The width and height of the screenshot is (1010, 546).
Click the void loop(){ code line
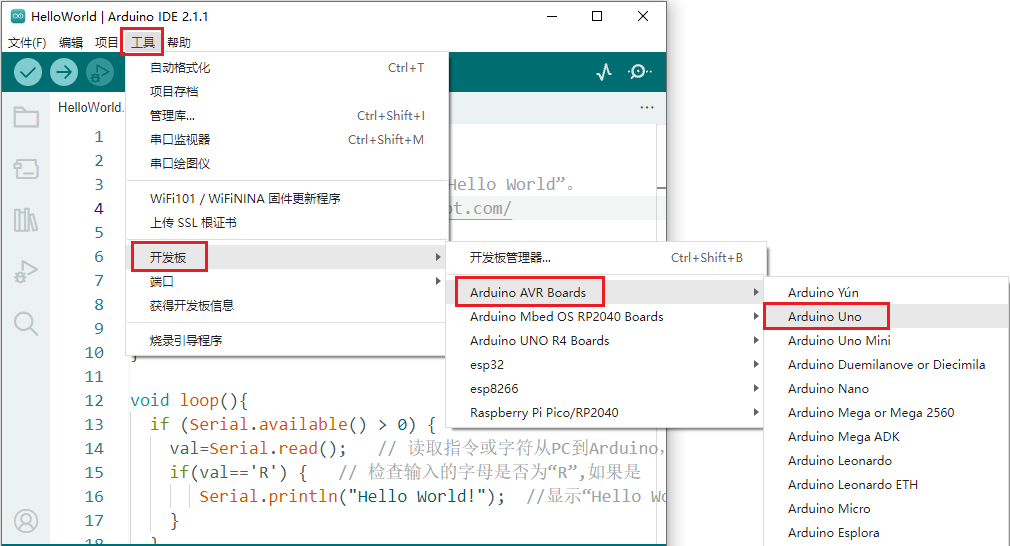pyautogui.click(x=189, y=400)
